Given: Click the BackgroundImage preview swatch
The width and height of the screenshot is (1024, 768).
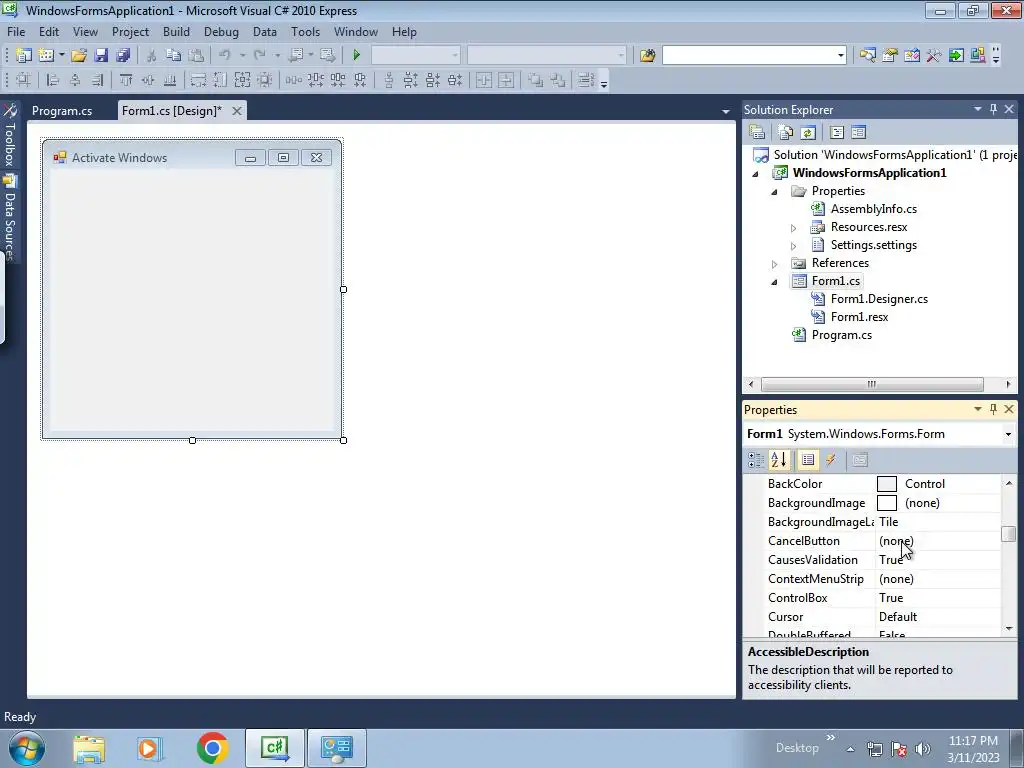Looking at the screenshot, I should (x=886, y=503).
